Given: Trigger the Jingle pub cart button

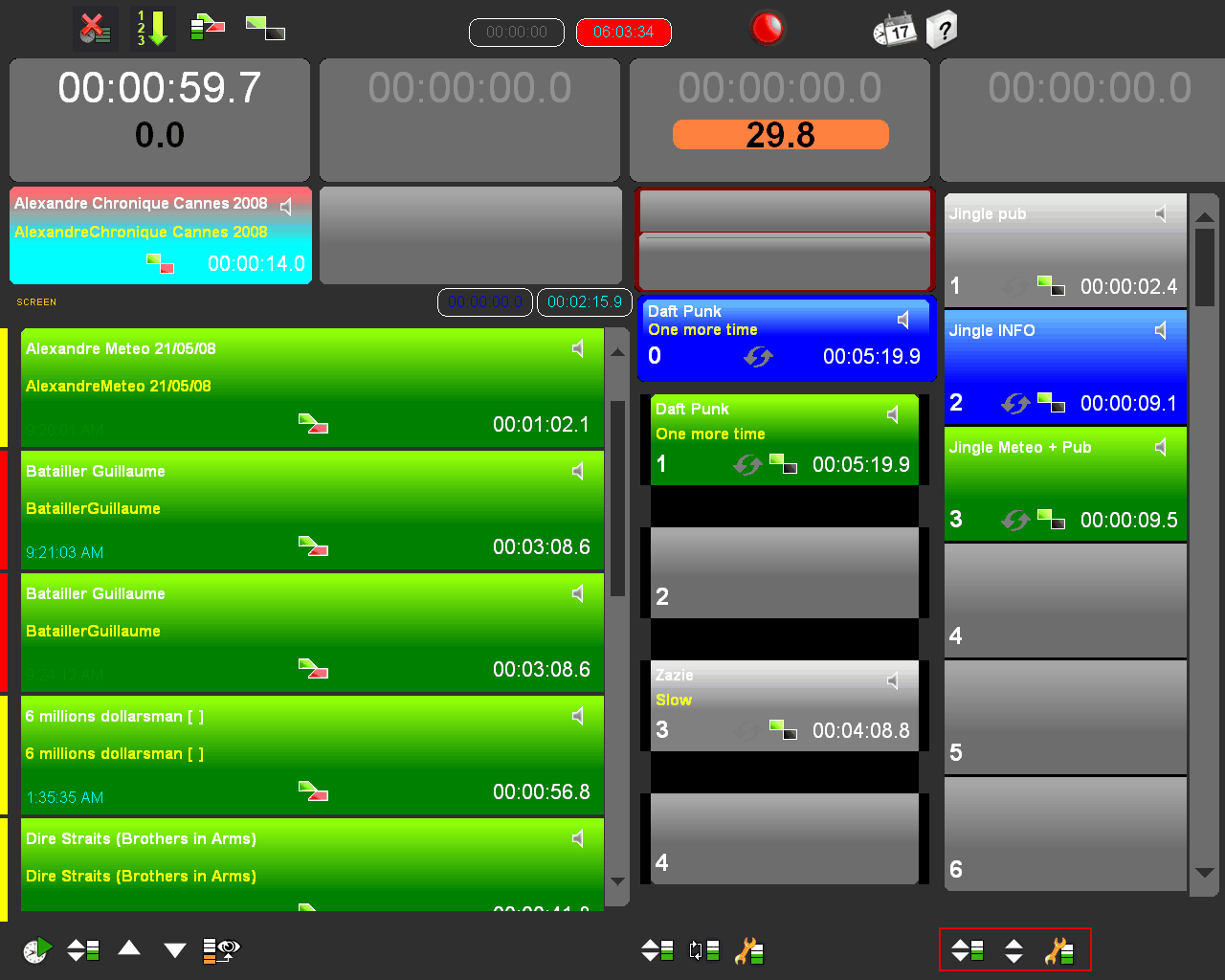Looking at the screenshot, I should (1064, 249).
